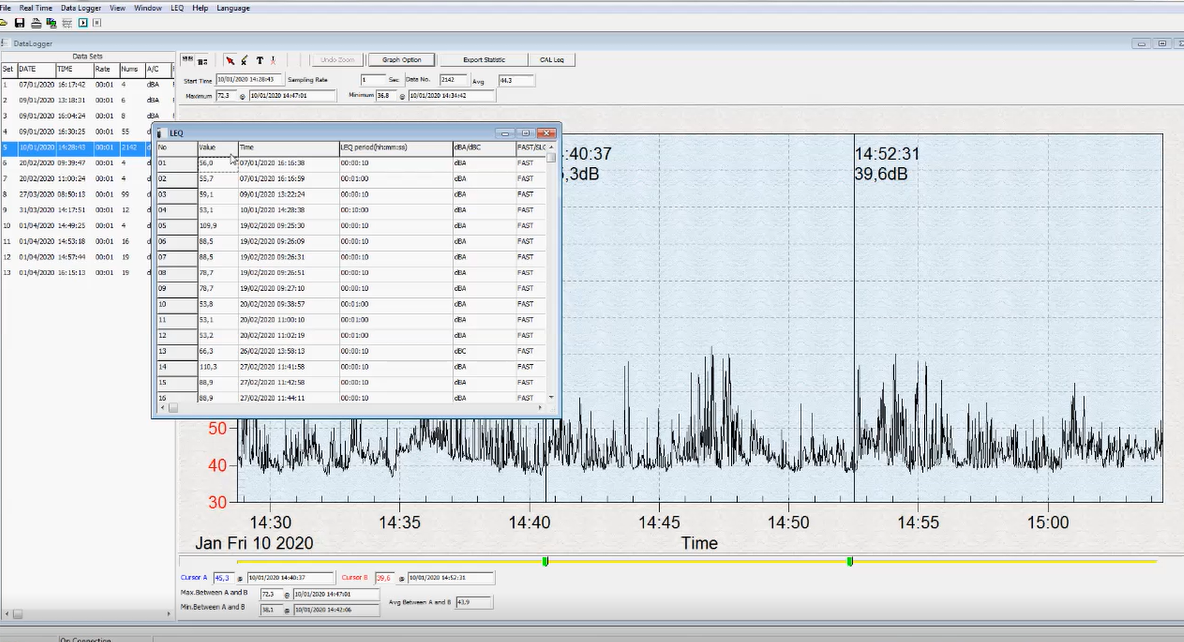The height and width of the screenshot is (642, 1184).
Task: Click the Cursor A value field
Action: (x=222, y=578)
